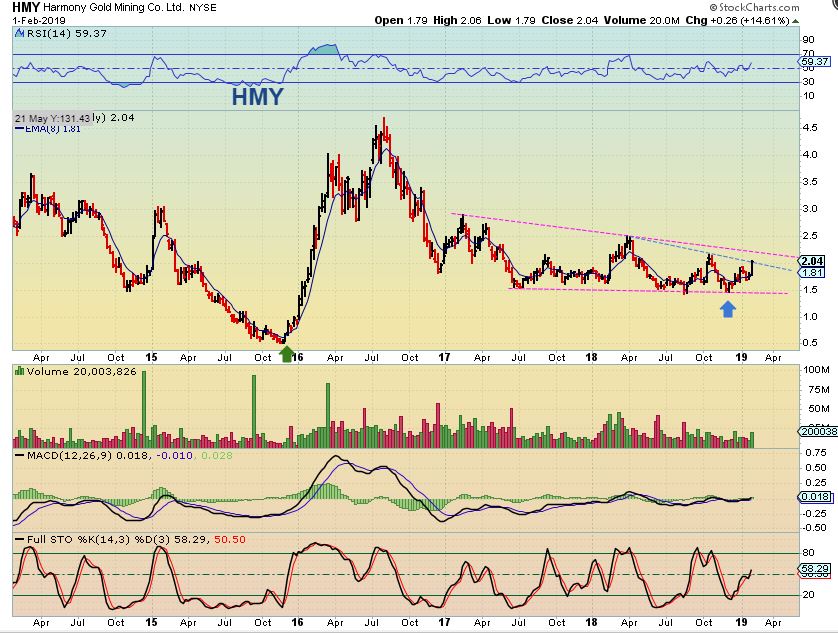838x633 pixels.
Task: Click the 4.5 price axis label
Action: pos(810,127)
